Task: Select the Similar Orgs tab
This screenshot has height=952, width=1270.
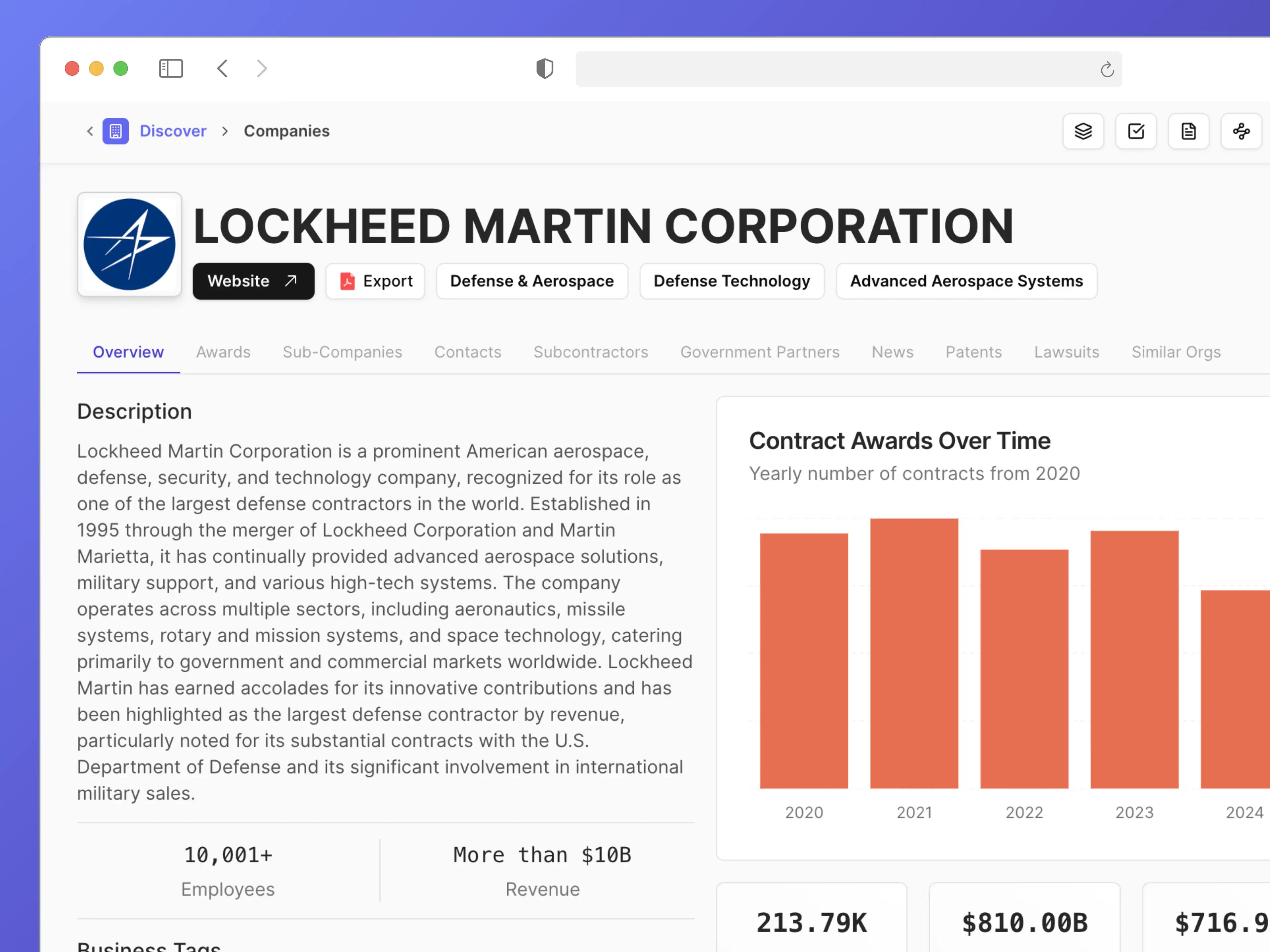Action: (x=1176, y=352)
